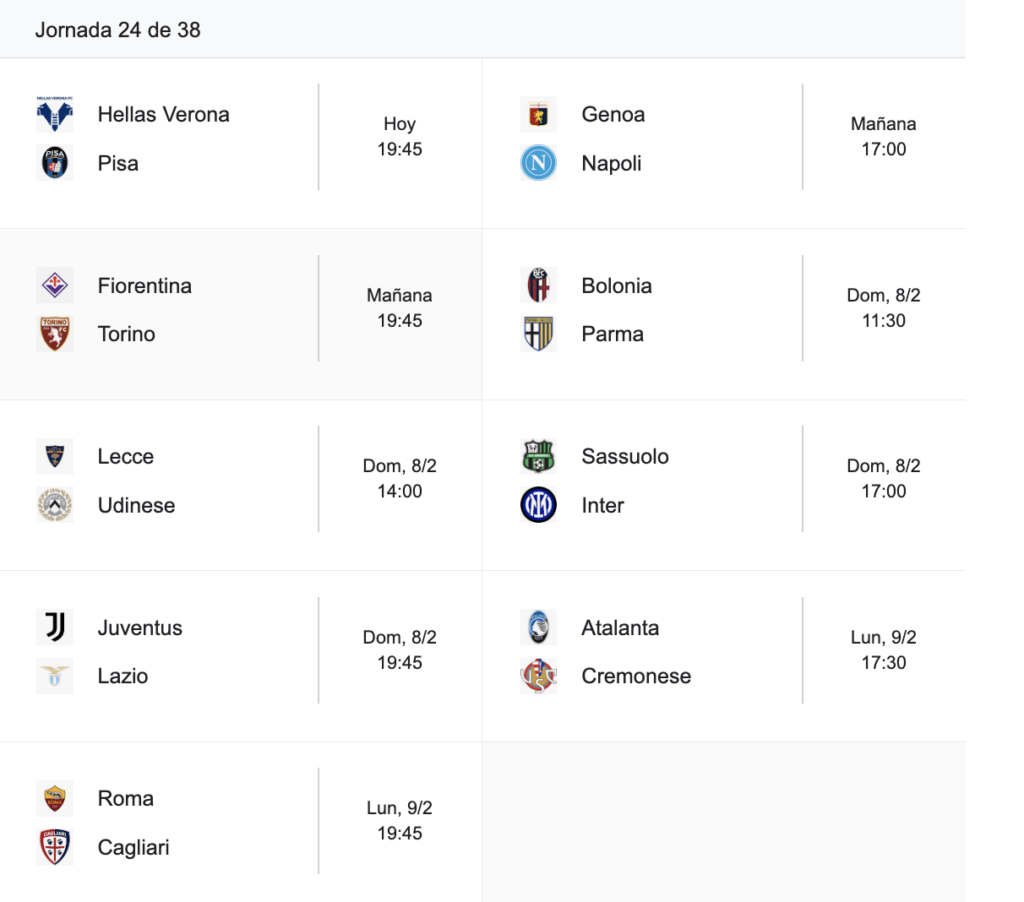Open the Cremonese team name link

click(636, 676)
